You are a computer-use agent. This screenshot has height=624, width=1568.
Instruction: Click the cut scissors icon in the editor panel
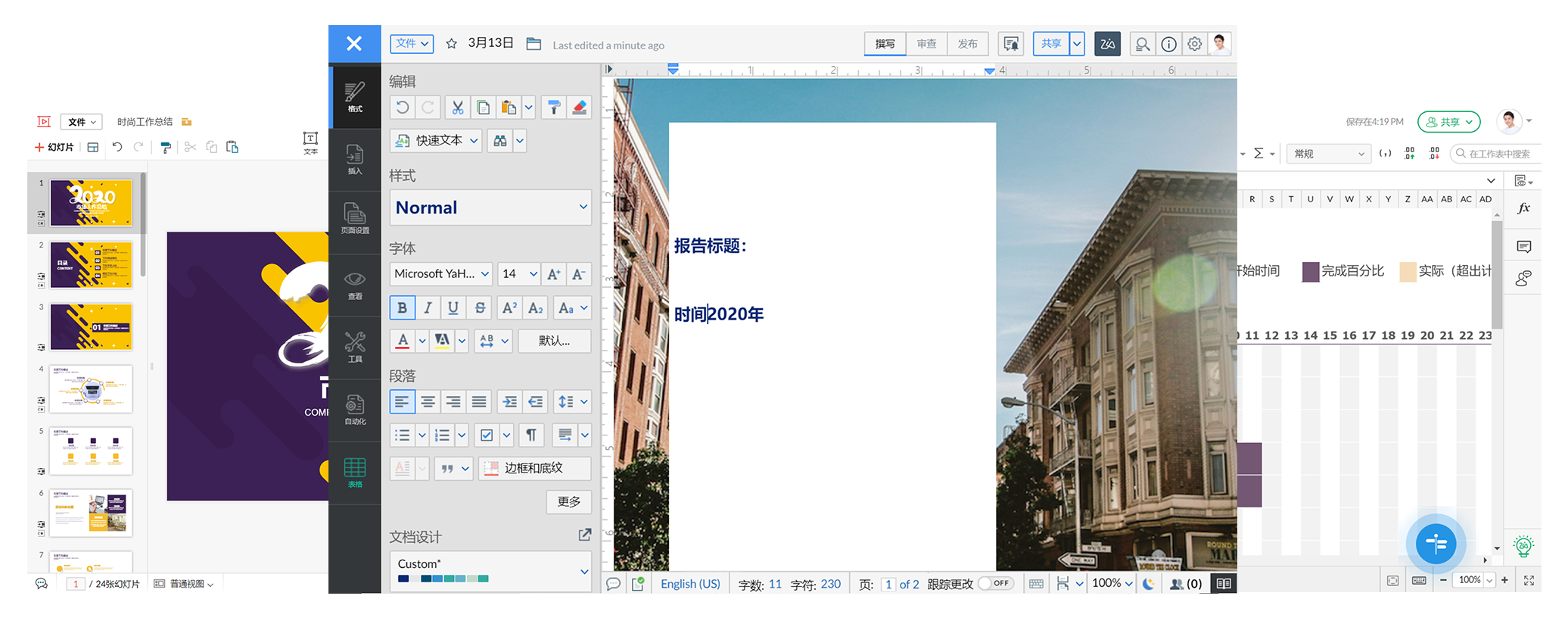458,108
